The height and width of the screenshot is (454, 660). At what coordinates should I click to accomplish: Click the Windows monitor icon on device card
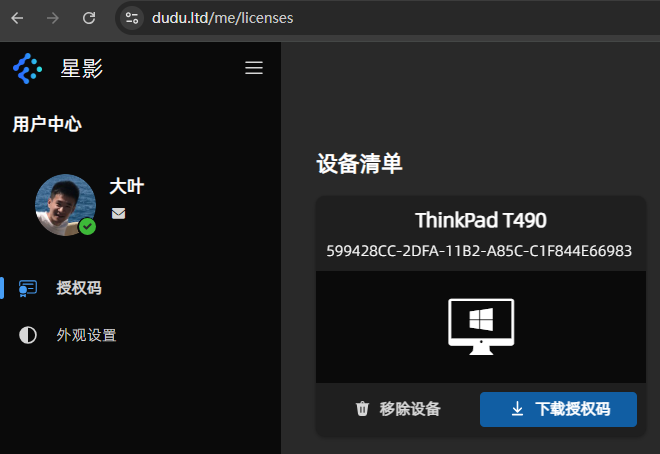480,325
